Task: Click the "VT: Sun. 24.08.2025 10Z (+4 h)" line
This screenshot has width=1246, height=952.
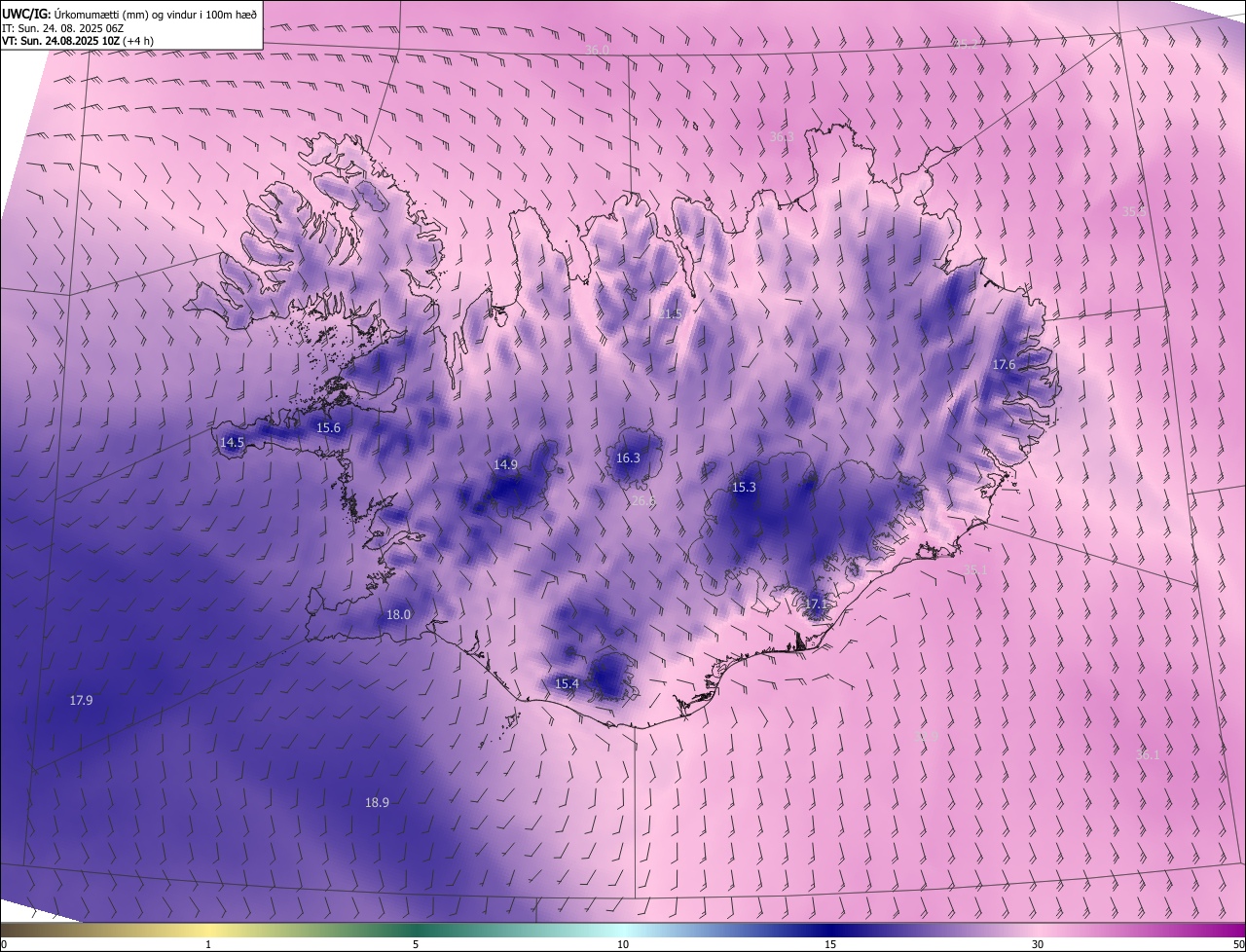Action: [80, 41]
